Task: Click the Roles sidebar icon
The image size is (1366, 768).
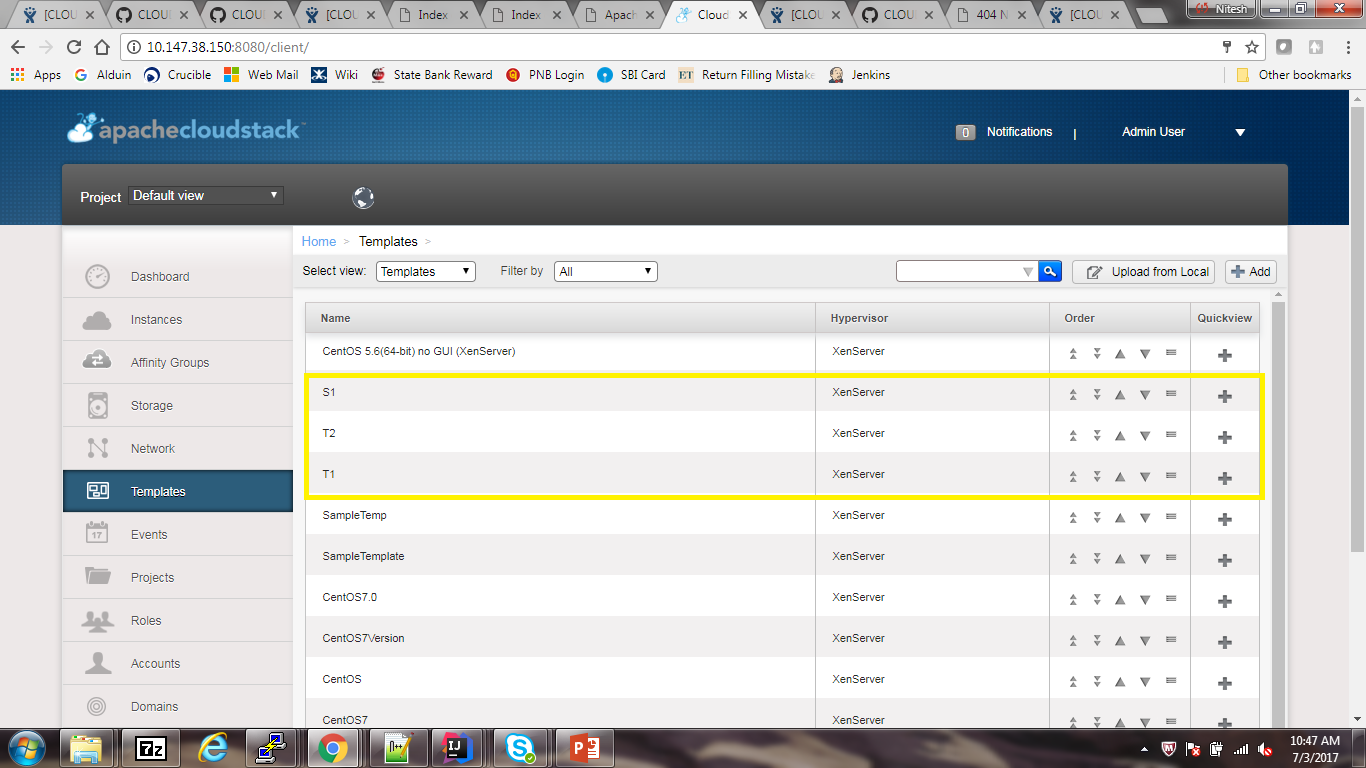Action: tap(98, 620)
